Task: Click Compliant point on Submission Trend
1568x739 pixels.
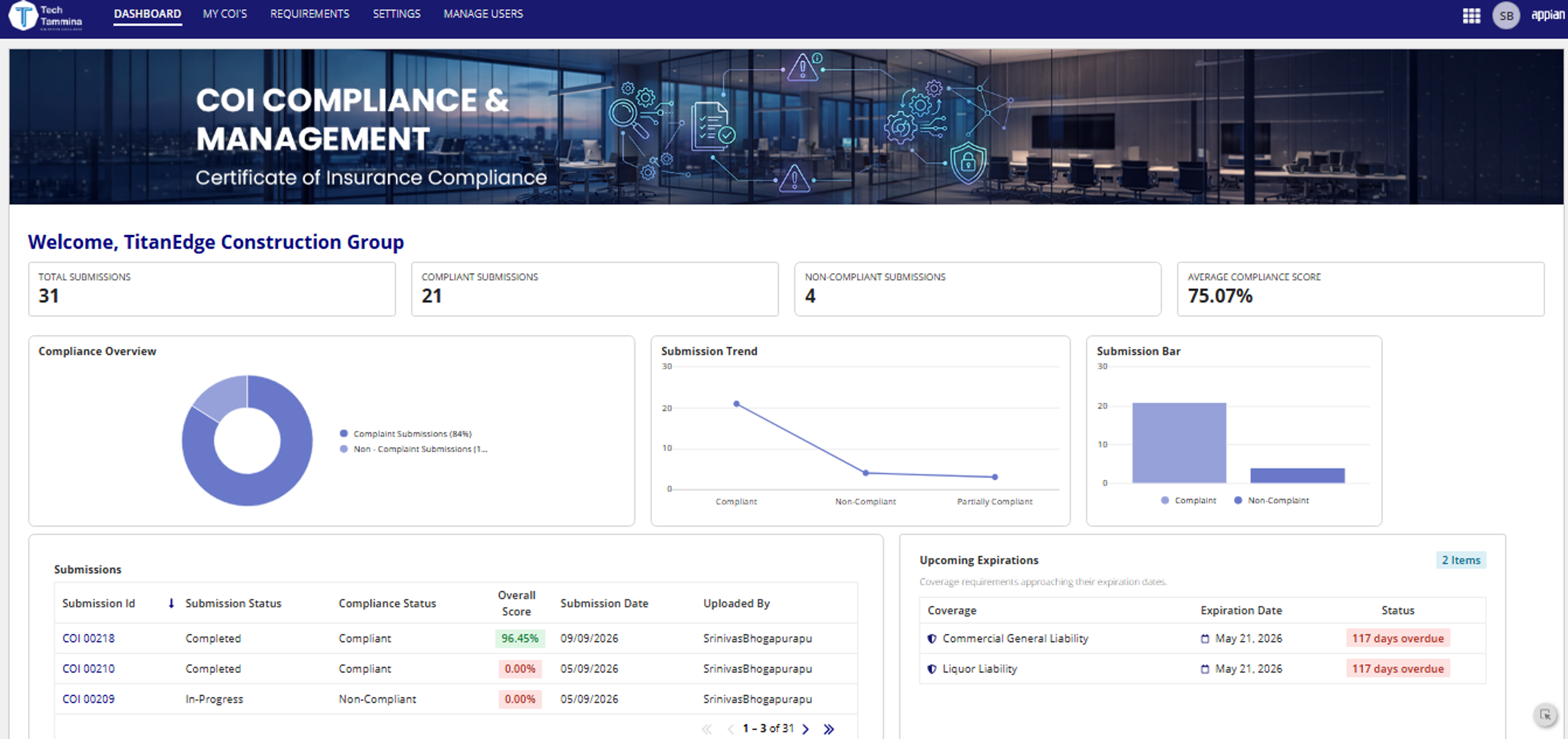Action: [x=737, y=403]
